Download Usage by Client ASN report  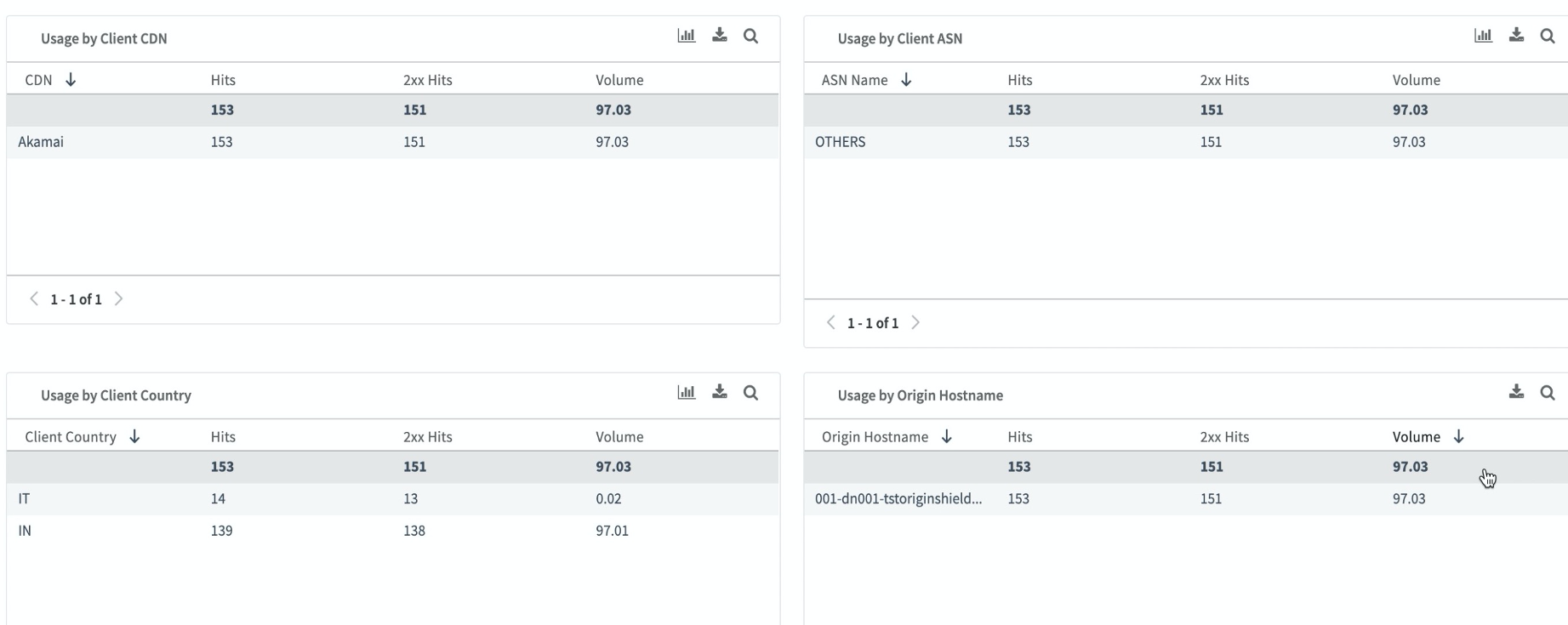coord(1516,36)
